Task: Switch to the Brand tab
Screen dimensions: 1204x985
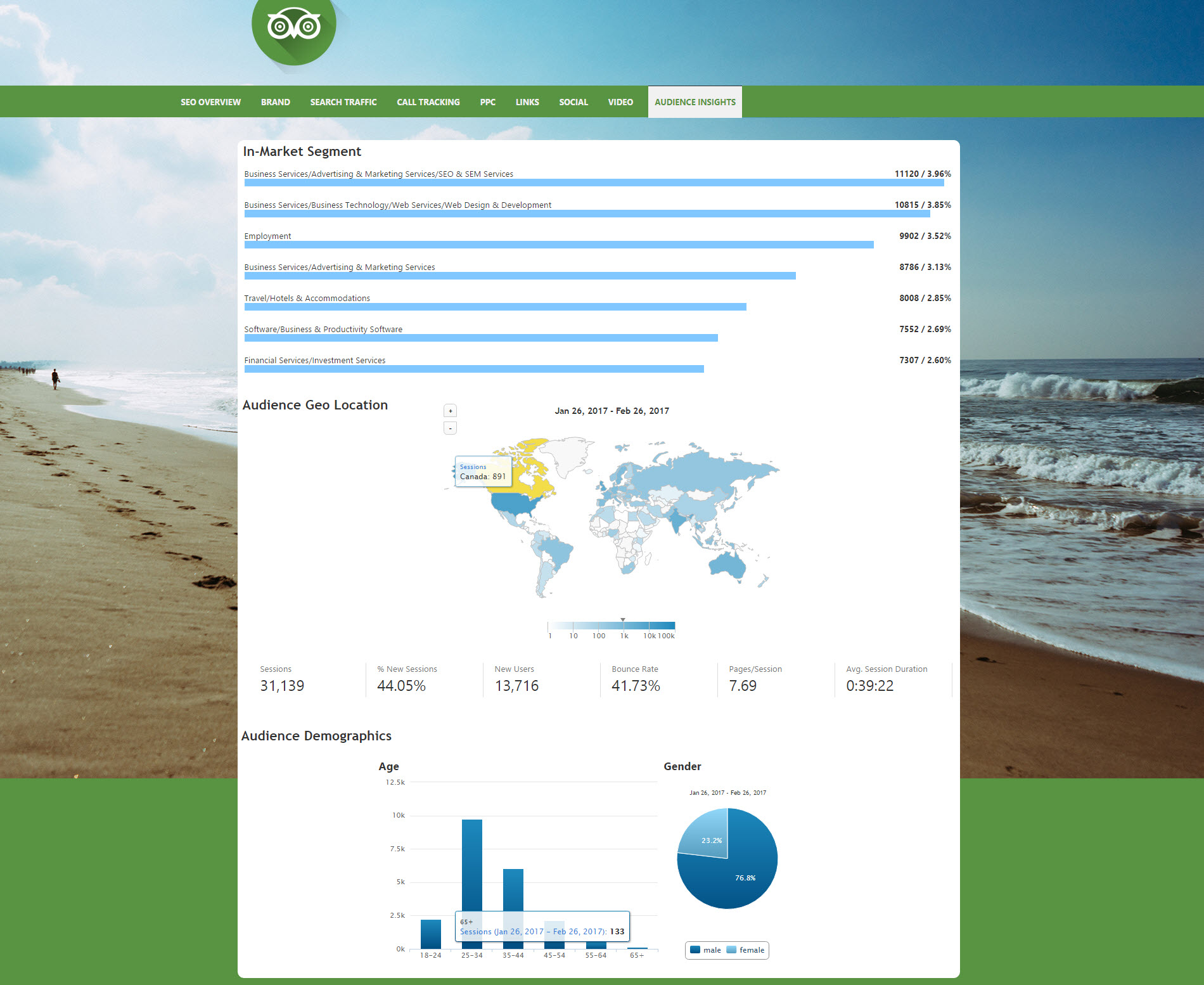Action: pyautogui.click(x=275, y=102)
